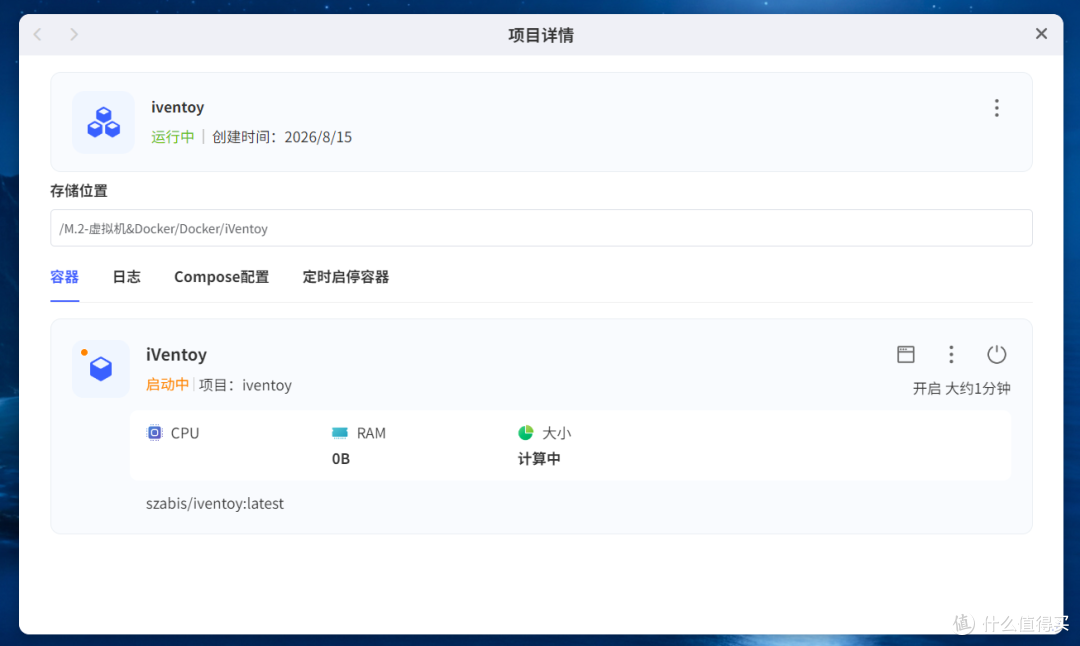Click the 计算中 size value
The height and width of the screenshot is (646, 1080).
click(539, 459)
